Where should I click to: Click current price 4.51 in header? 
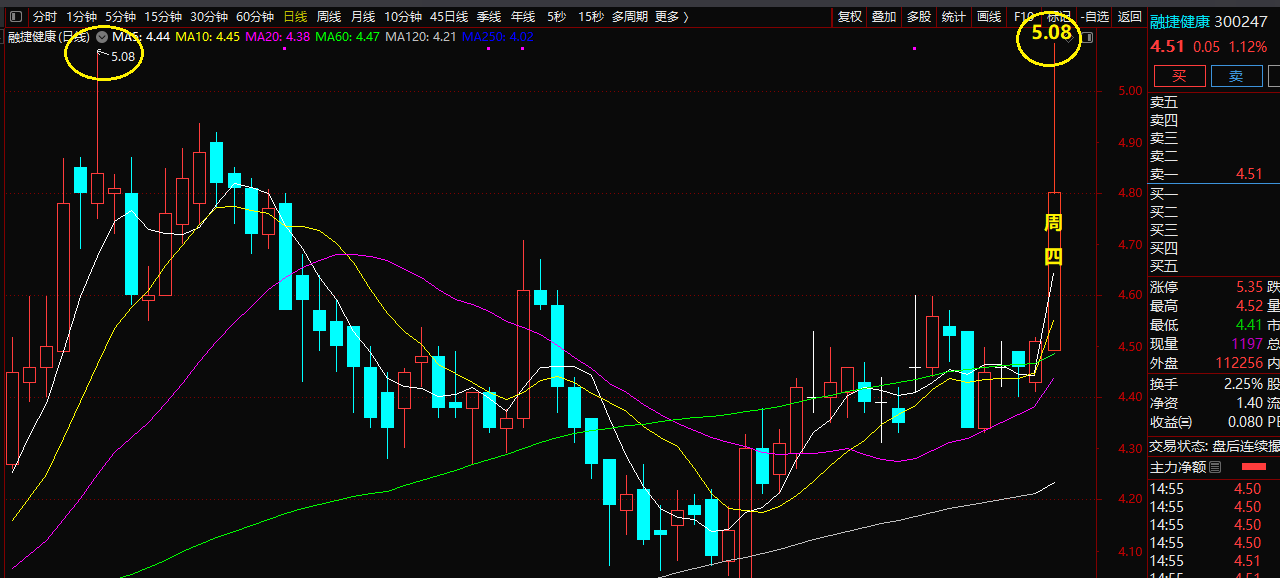pos(1167,47)
